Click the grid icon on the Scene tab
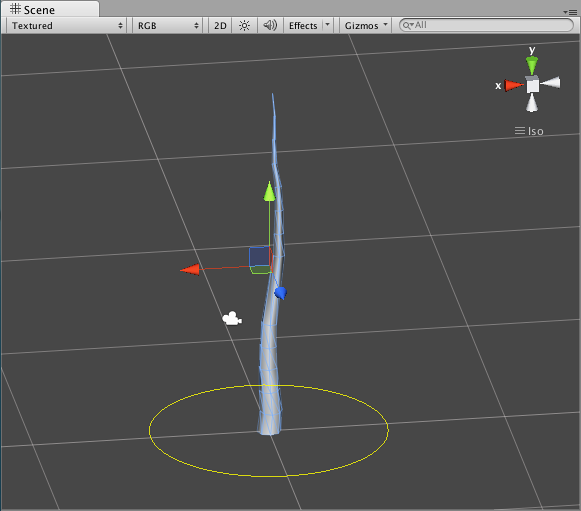 [15, 9]
